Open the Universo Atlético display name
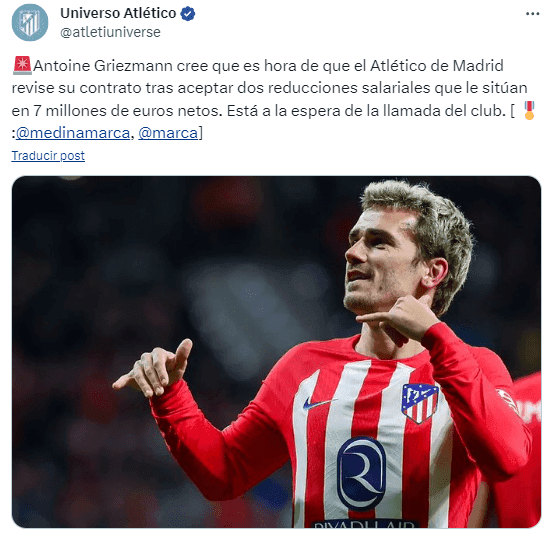Image resolution: width=552 pixels, height=534 pixels. point(118,13)
